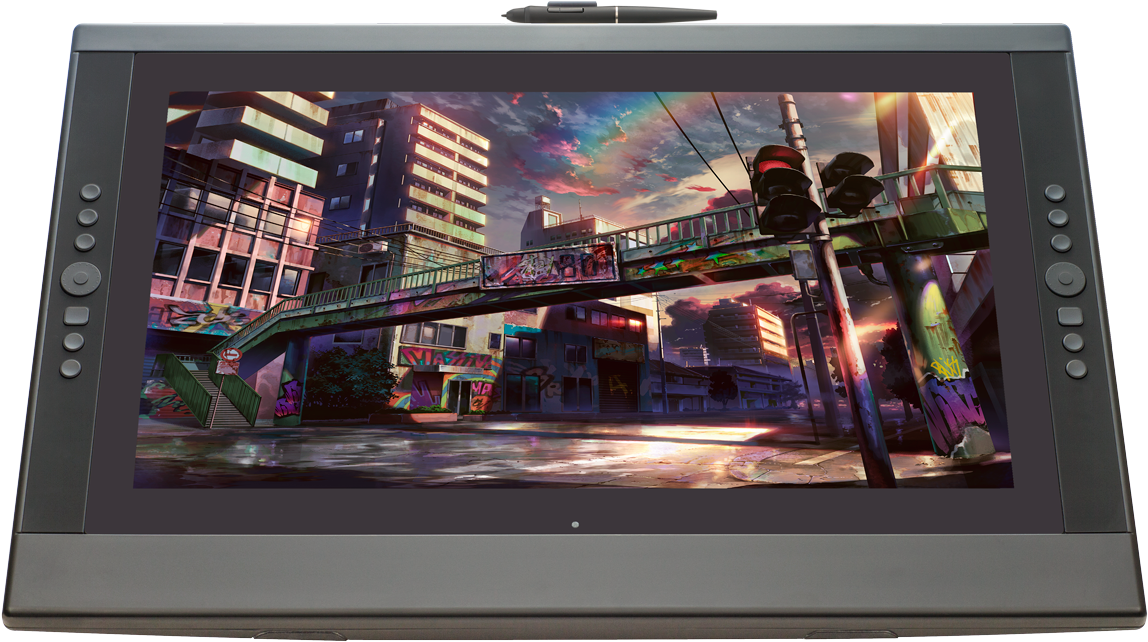Click round button just below right square button

(x=1073, y=342)
